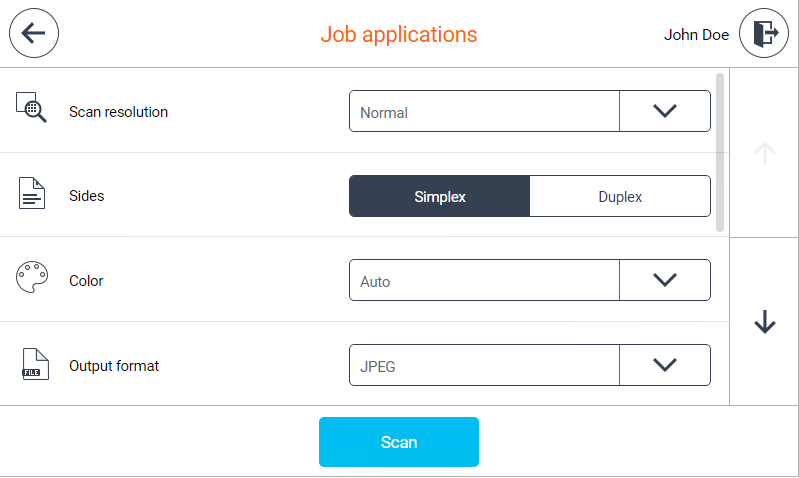Click the Sides document icon
The height and width of the screenshot is (478, 799).
tap(32, 193)
